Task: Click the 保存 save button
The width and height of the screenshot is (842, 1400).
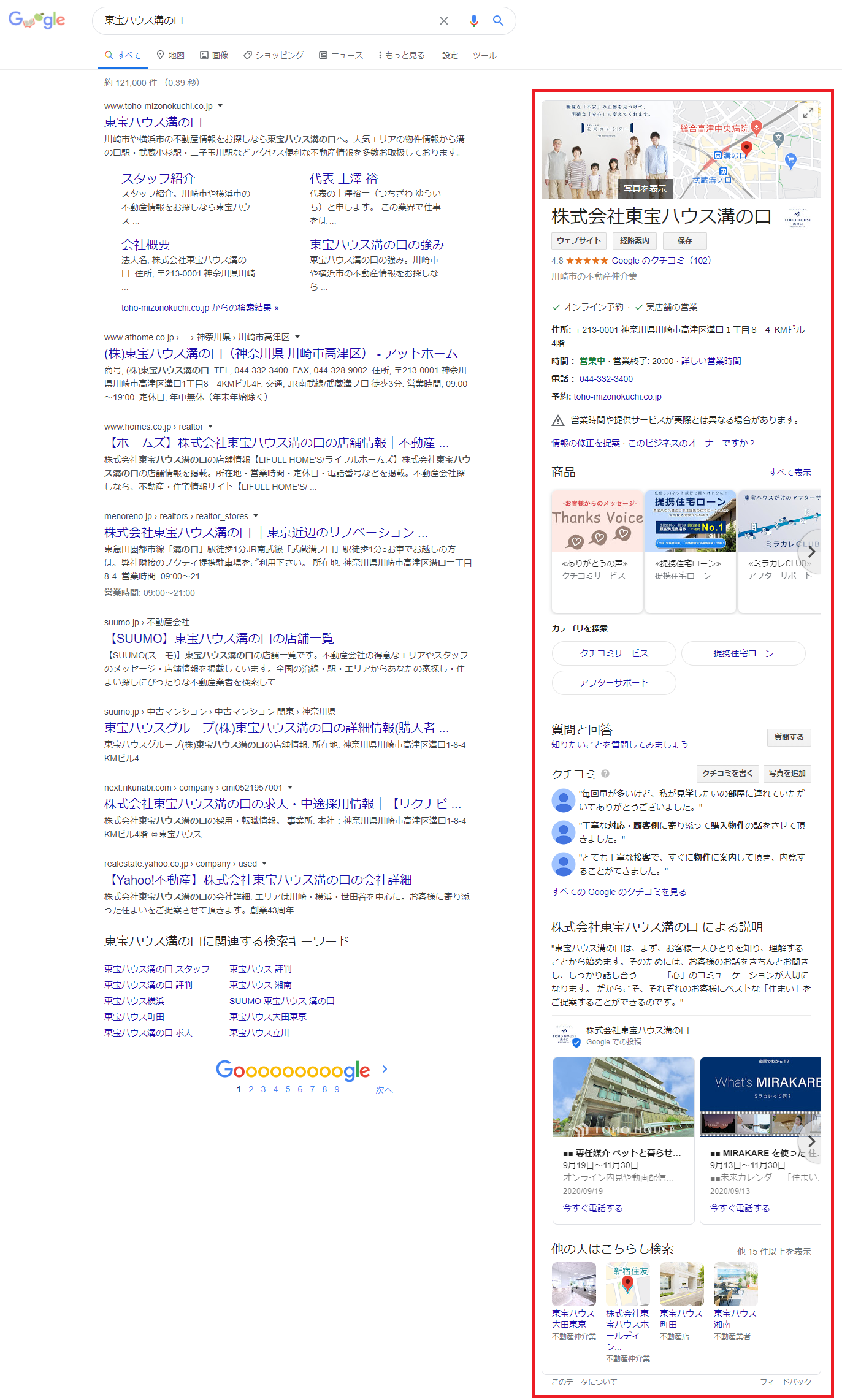Action: point(685,241)
